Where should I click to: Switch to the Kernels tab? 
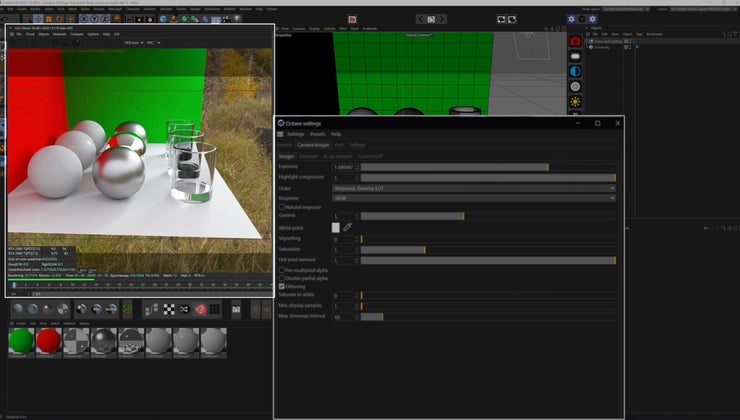click(x=285, y=145)
